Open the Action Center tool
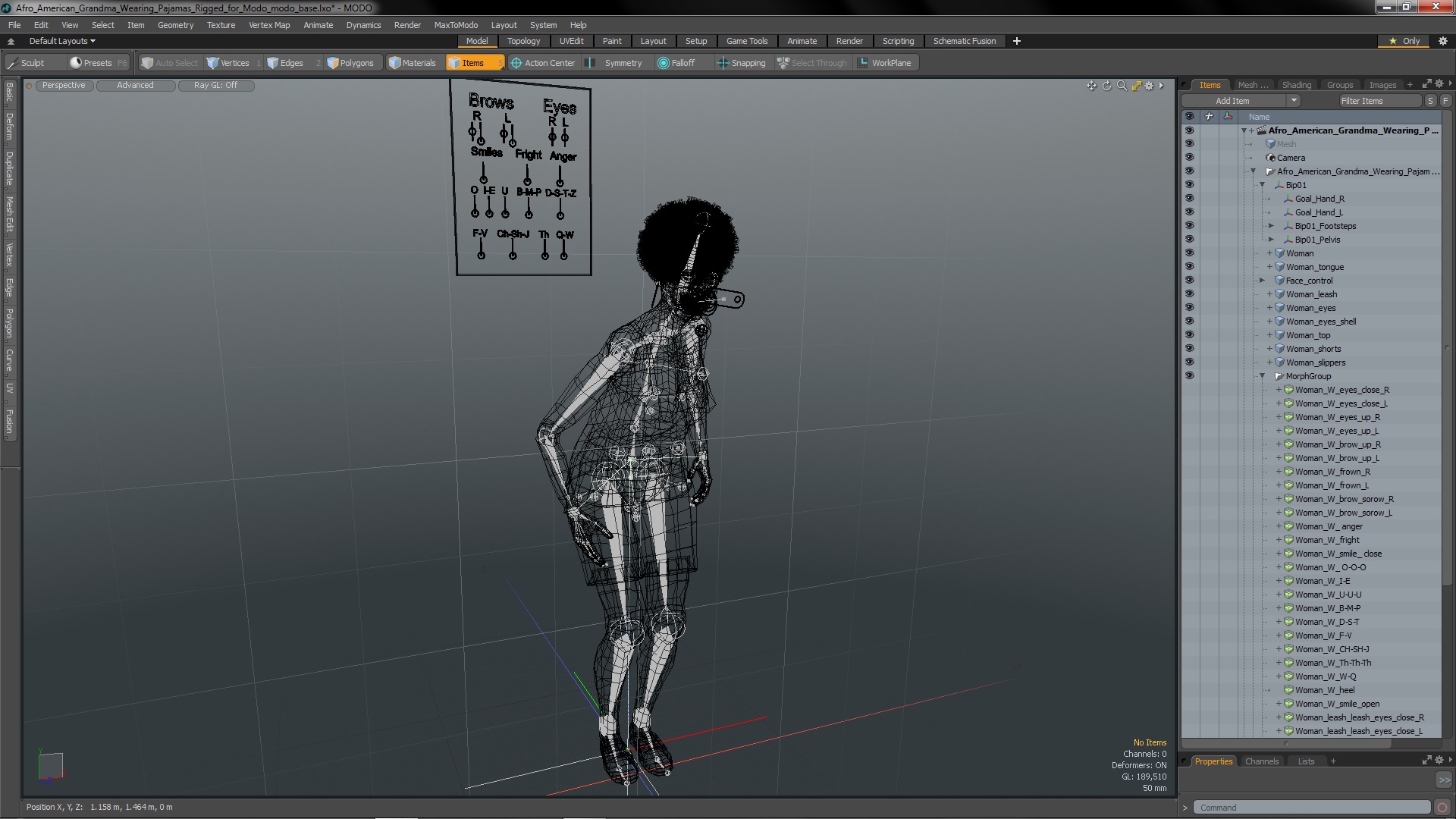Image resolution: width=1456 pixels, height=819 pixels. 542,63
